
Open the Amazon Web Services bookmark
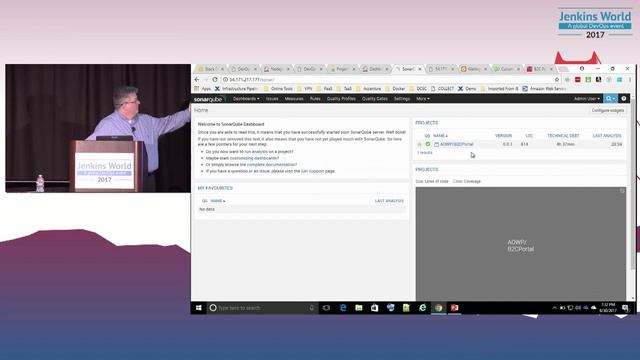click(544, 89)
